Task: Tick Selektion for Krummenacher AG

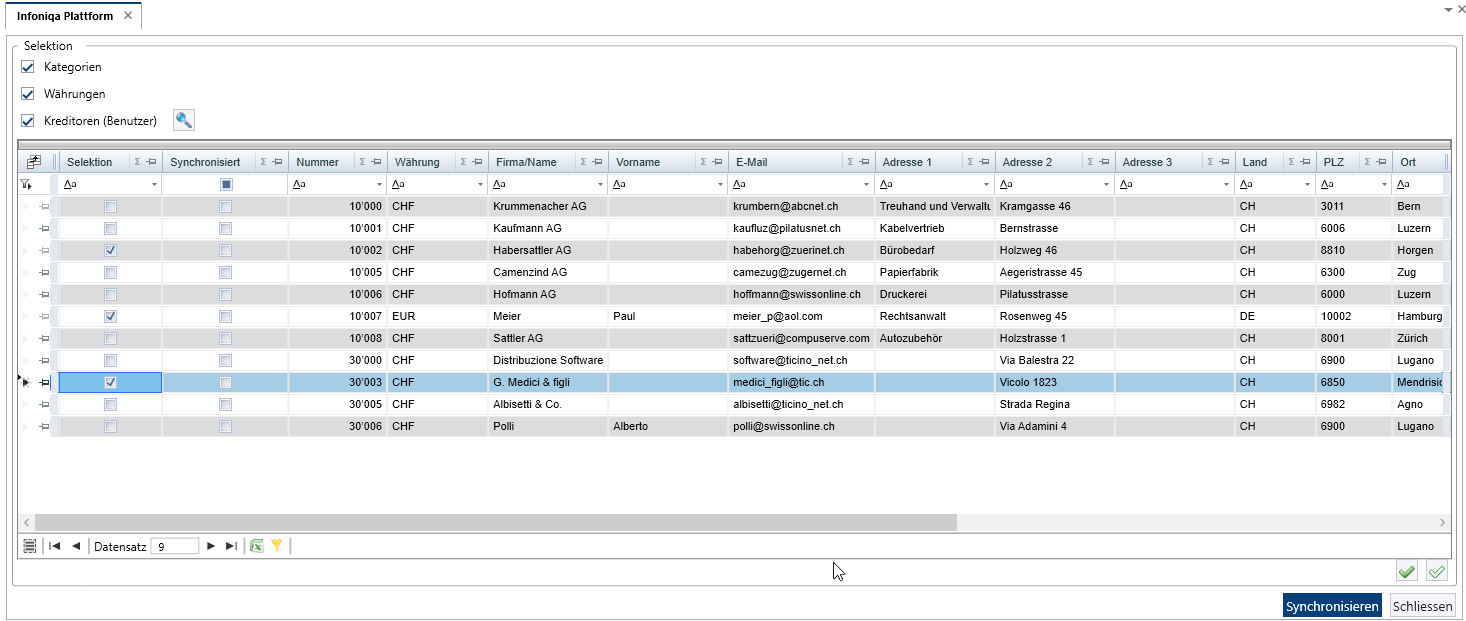Action: [x=111, y=206]
